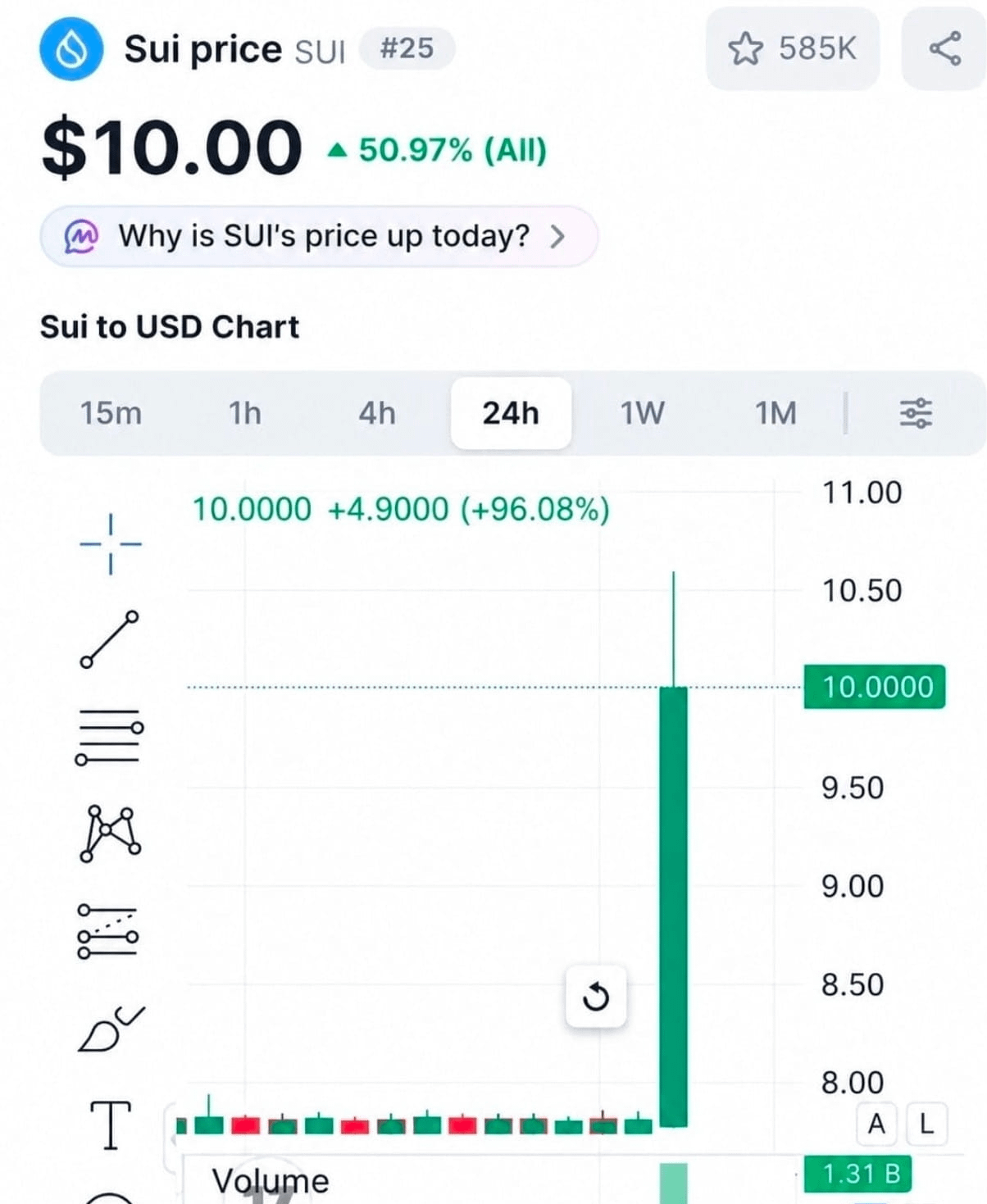The image size is (987, 1204).
Task: Toggle log scale L button
Action: [x=927, y=1124]
